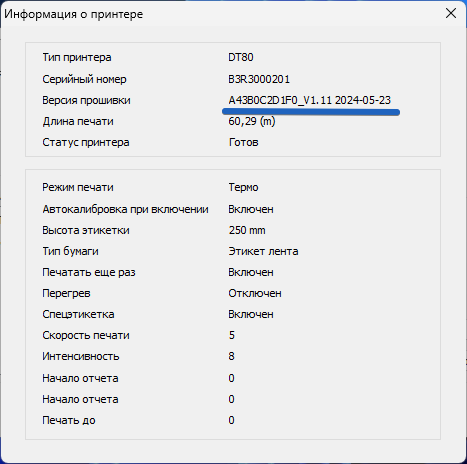Image resolution: width=467 pixels, height=464 pixels.
Task: Select overheat value Отключен
Action: 255,293
